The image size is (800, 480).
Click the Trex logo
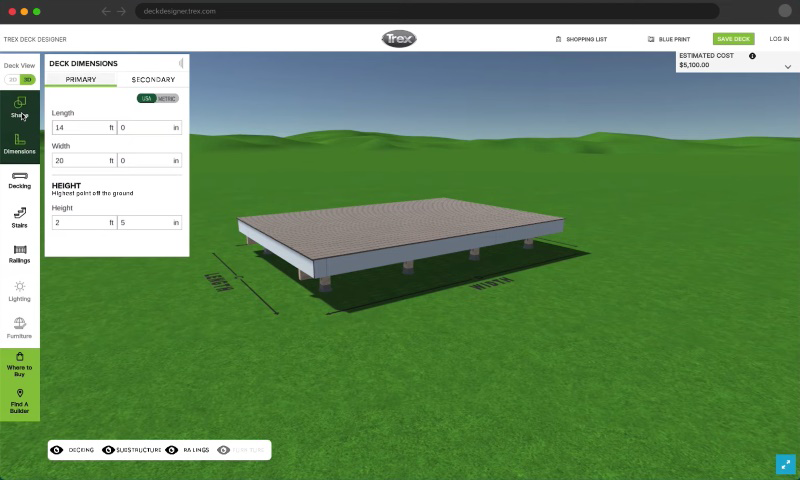point(399,39)
